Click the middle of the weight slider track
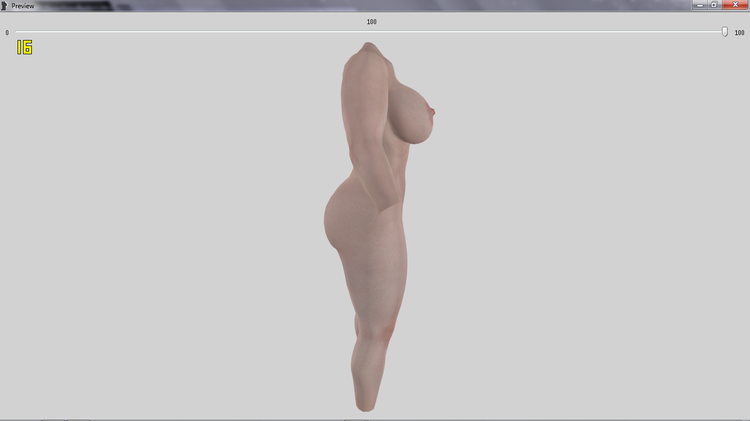The image size is (750, 421). (371, 32)
